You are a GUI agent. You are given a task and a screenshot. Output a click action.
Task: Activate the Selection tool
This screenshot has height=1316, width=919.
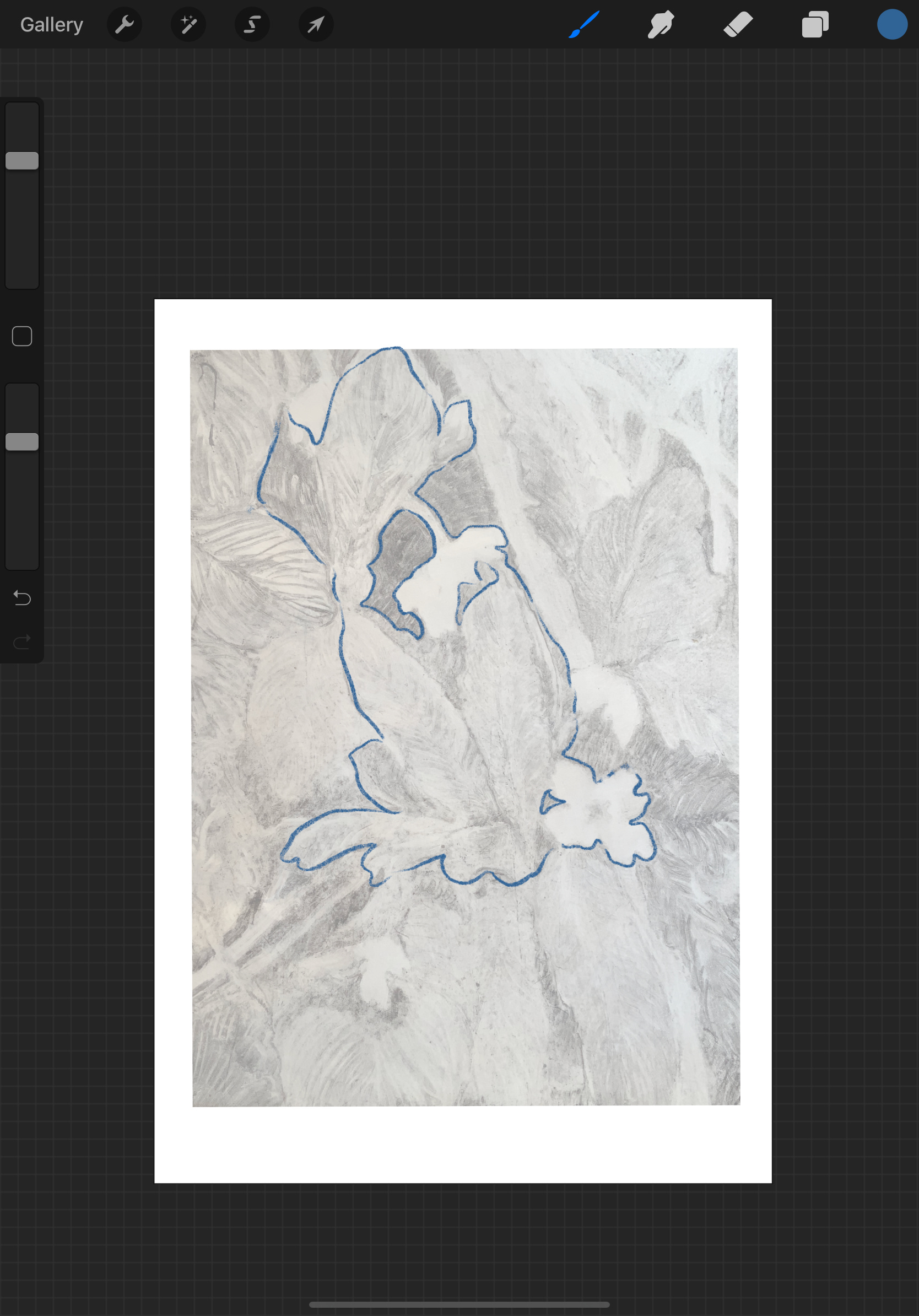tap(252, 25)
